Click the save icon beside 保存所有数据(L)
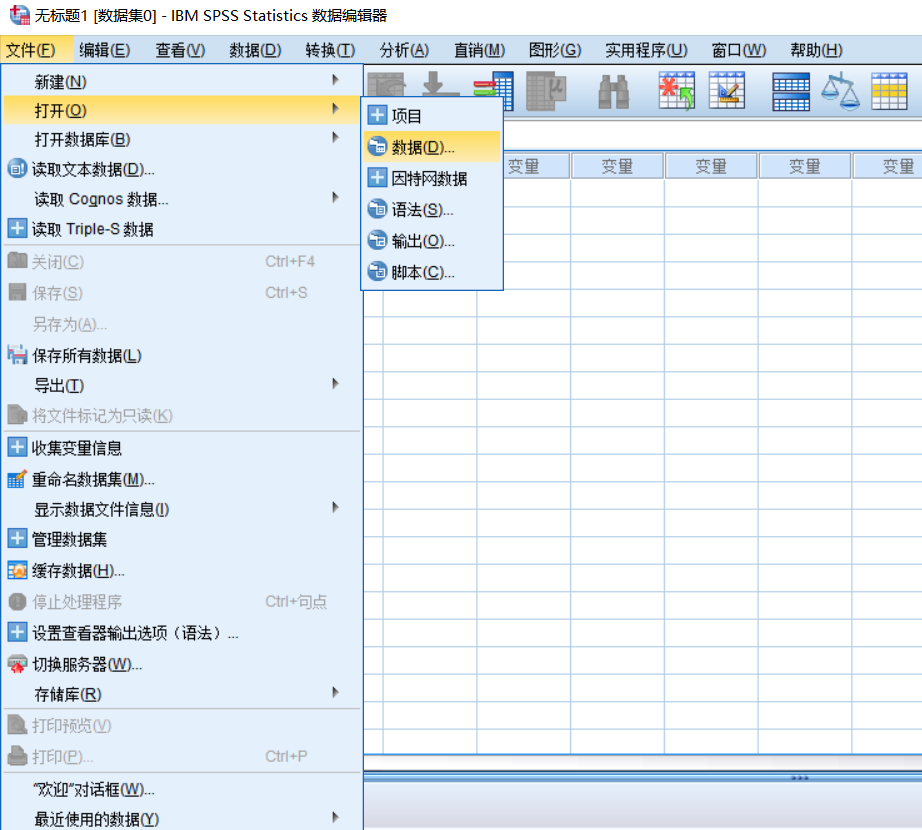 click(17, 354)
